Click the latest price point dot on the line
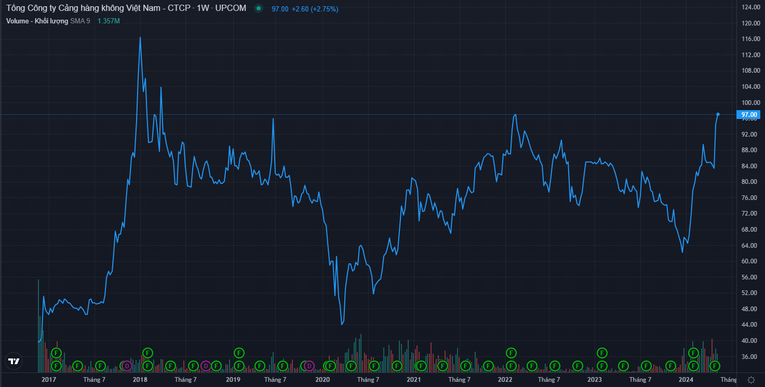Viewport: 765px width, 387px height. click(718, 114)
